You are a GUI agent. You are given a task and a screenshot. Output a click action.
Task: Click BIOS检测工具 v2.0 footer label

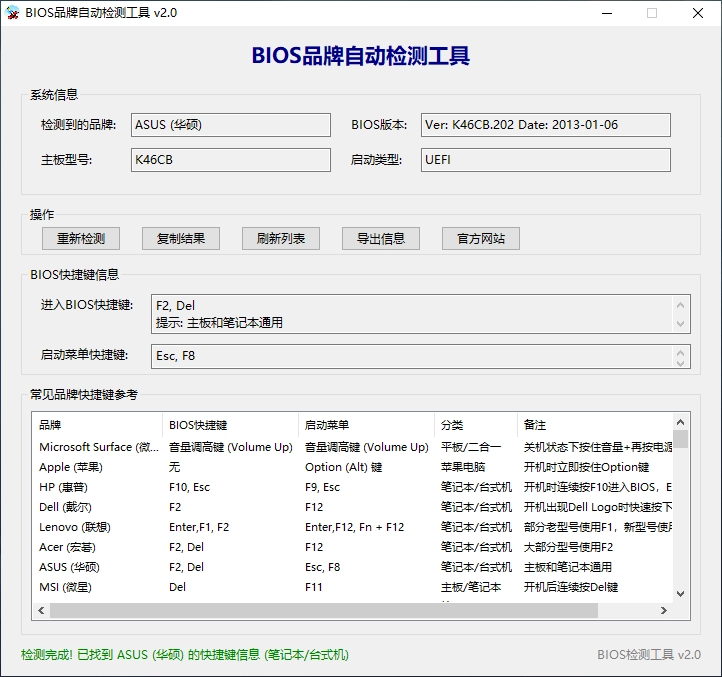point(649,654)
